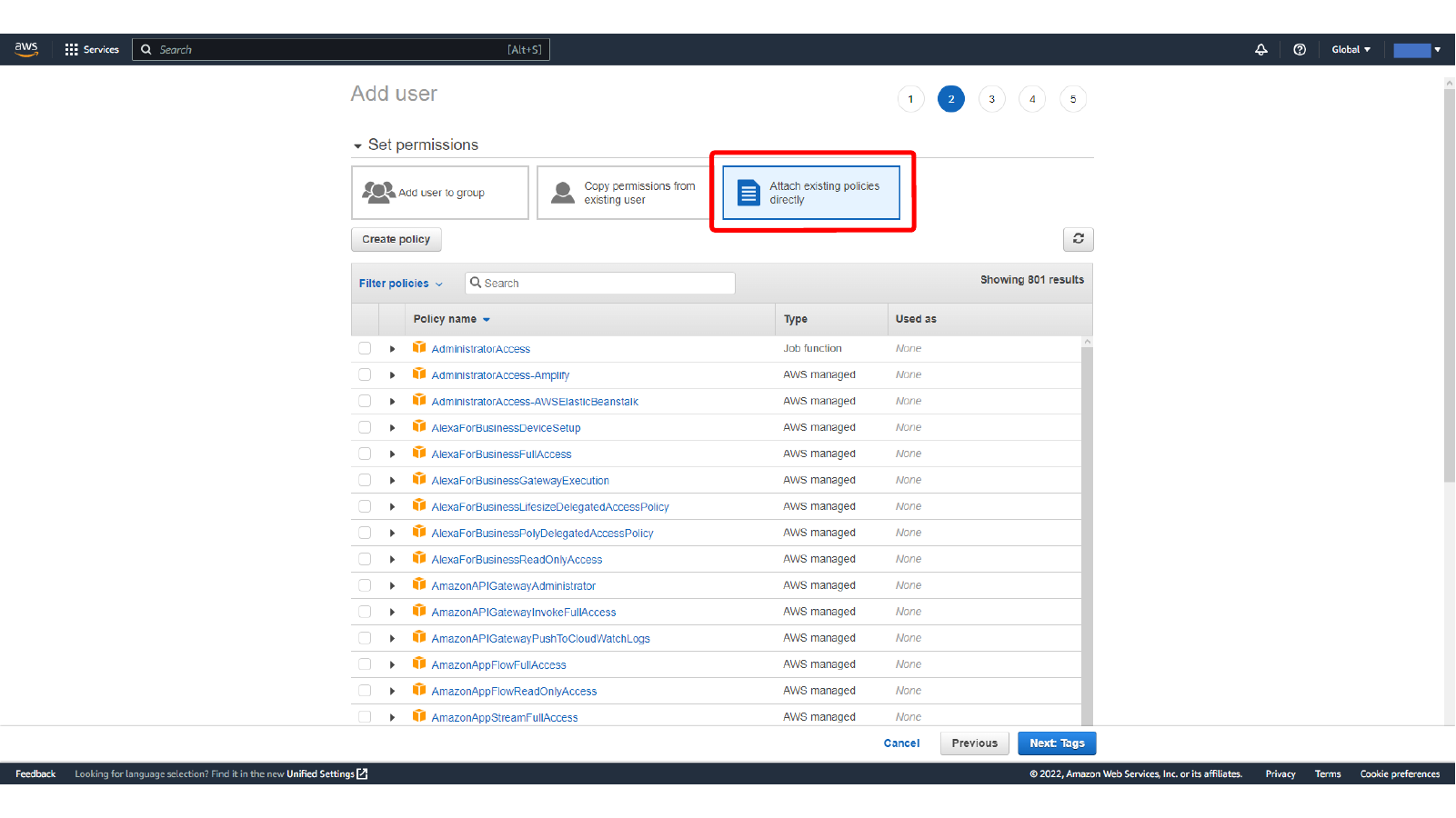Click the AlexaForBusinessDeviceSetup policy box icon
Screen dimensions: 1456x818
click(x=419, y=426)
